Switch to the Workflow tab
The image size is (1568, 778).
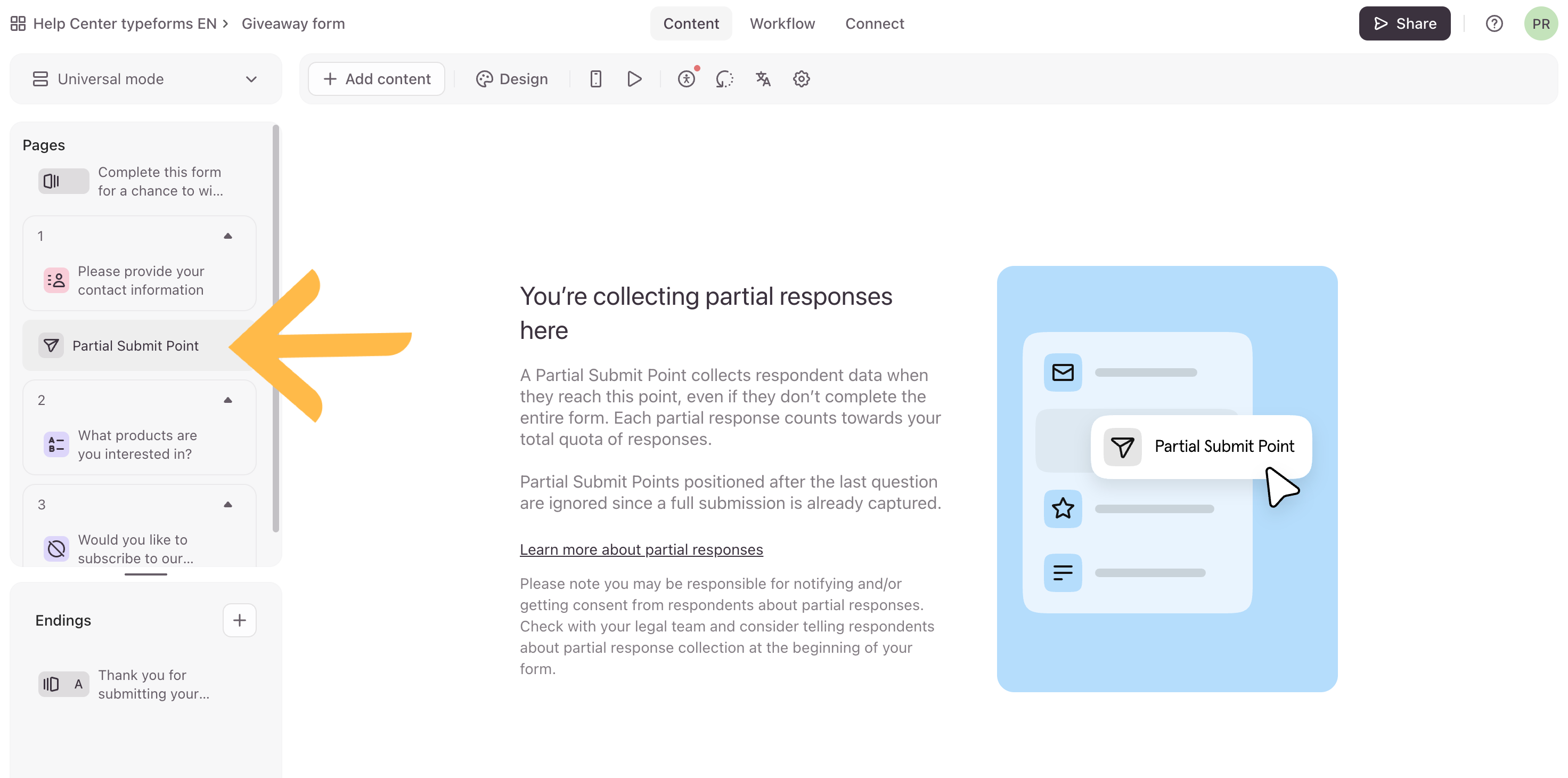(781, 24)
